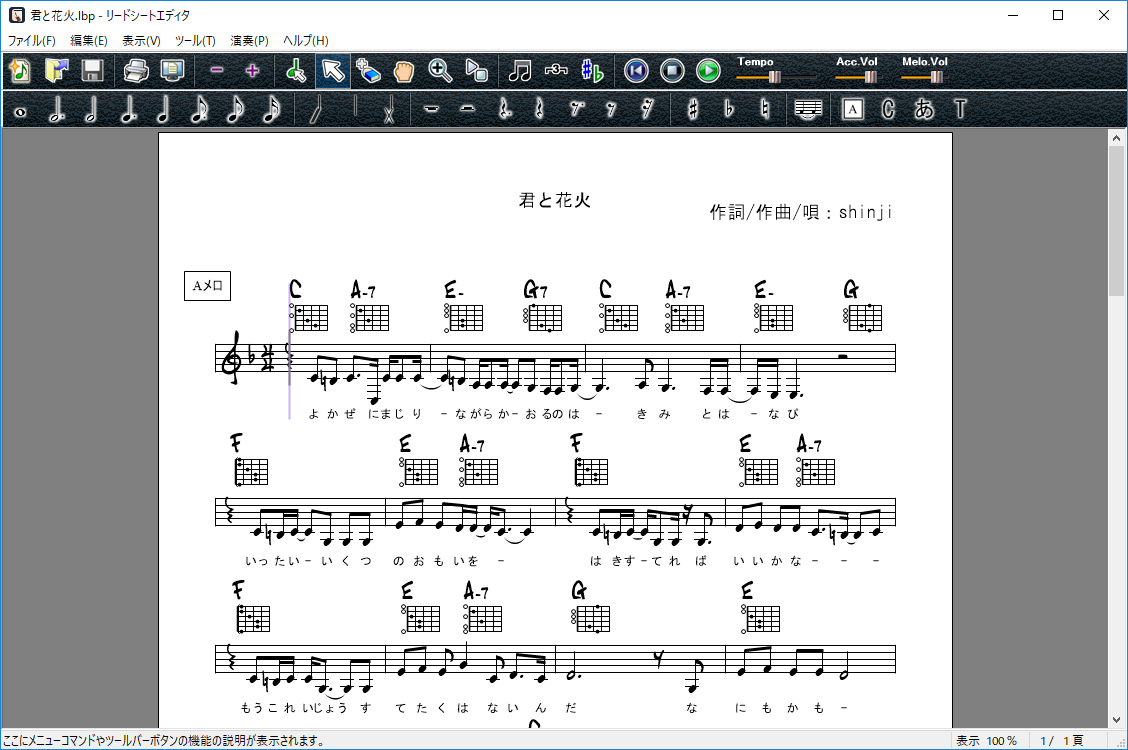The image size is (1128, 750).
Task: Select the quarter rest
Action: (x=540, y=110)
